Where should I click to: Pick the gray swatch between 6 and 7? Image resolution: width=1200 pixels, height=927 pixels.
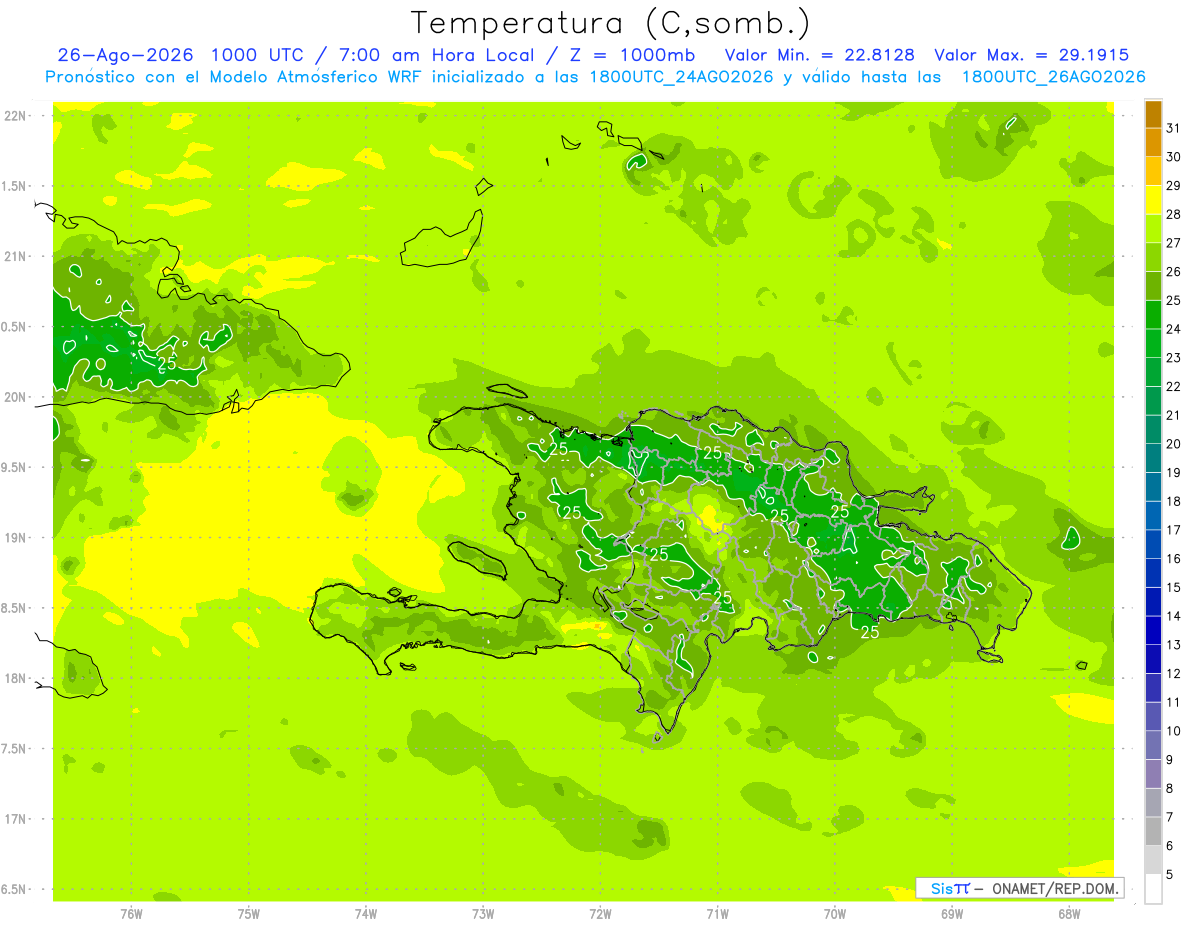[1153, 832]
